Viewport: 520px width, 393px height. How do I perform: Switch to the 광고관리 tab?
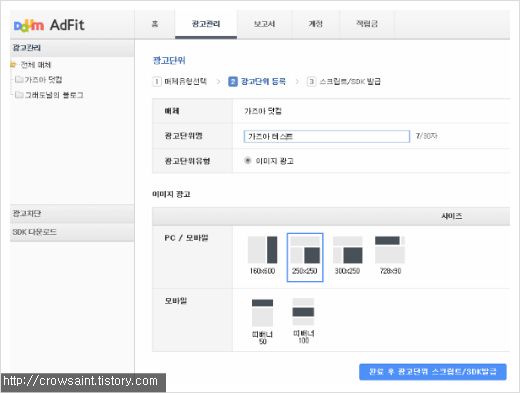tap(206, 24)
